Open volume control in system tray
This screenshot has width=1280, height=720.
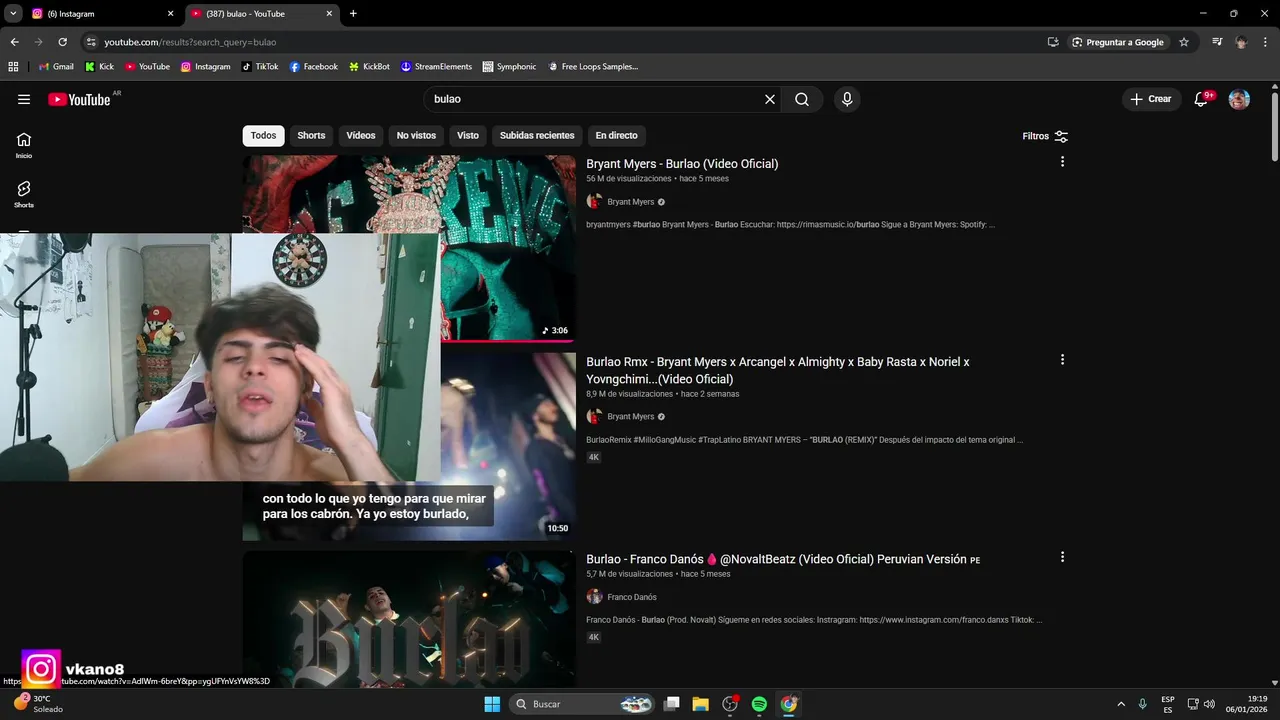point(1209,704)
